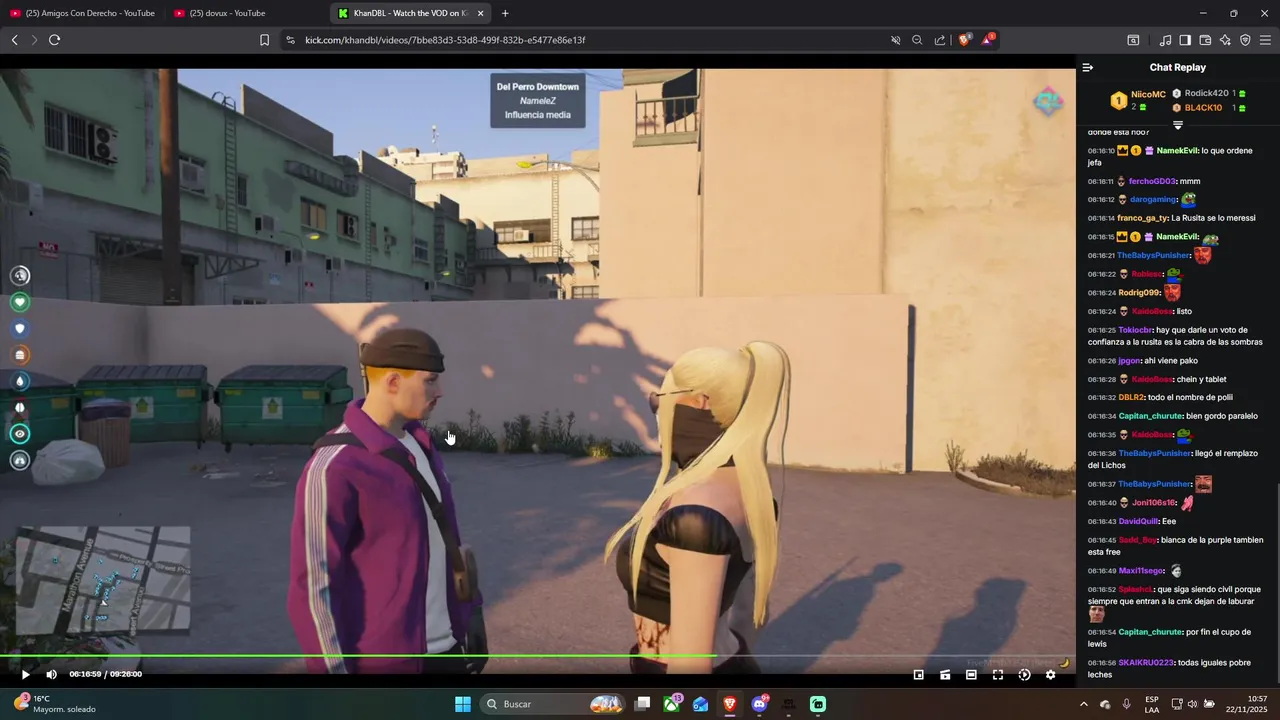Switch to the dovux YouTube tab
Screen dimensions: 1280x720
[x=245, y=13]
